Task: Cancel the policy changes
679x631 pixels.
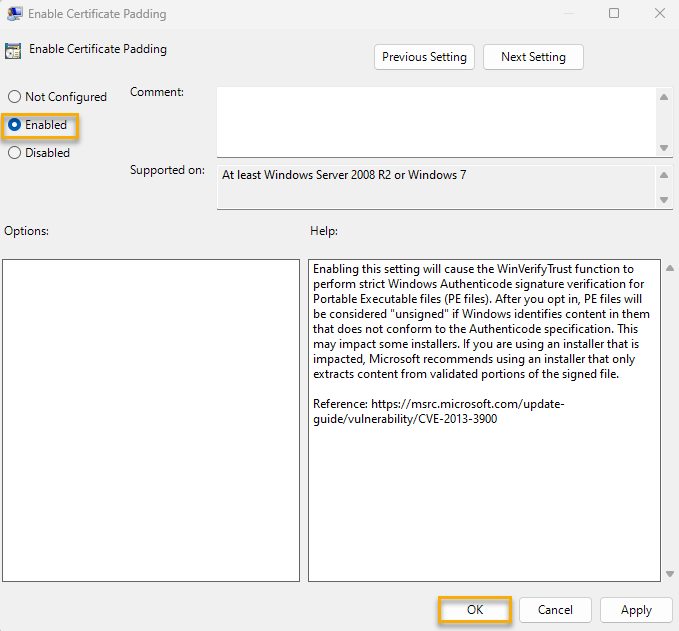Action: click(x=555, y=610)
